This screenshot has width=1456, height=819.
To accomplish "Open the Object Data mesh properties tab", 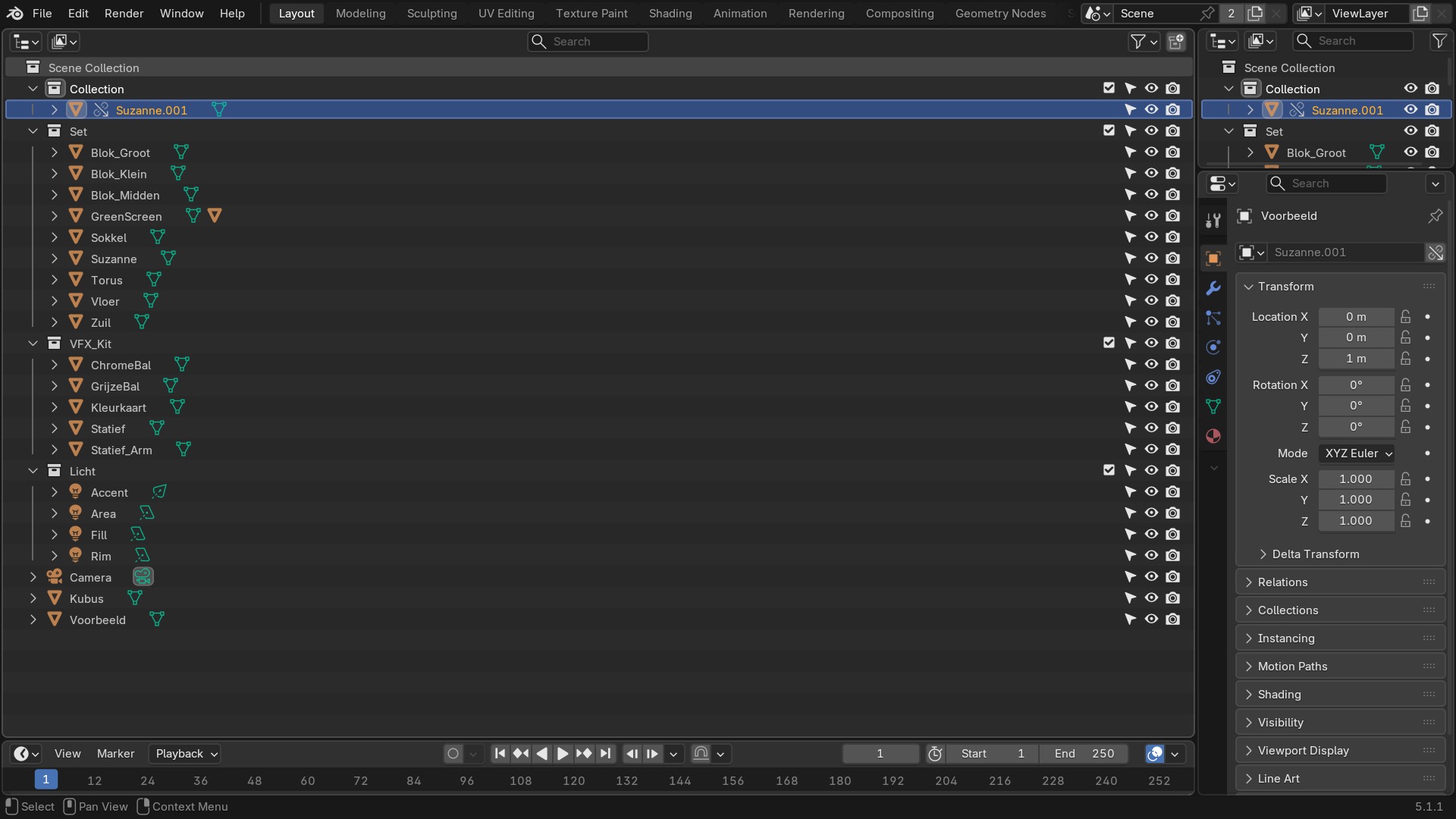I will [x=1213, y=406].
